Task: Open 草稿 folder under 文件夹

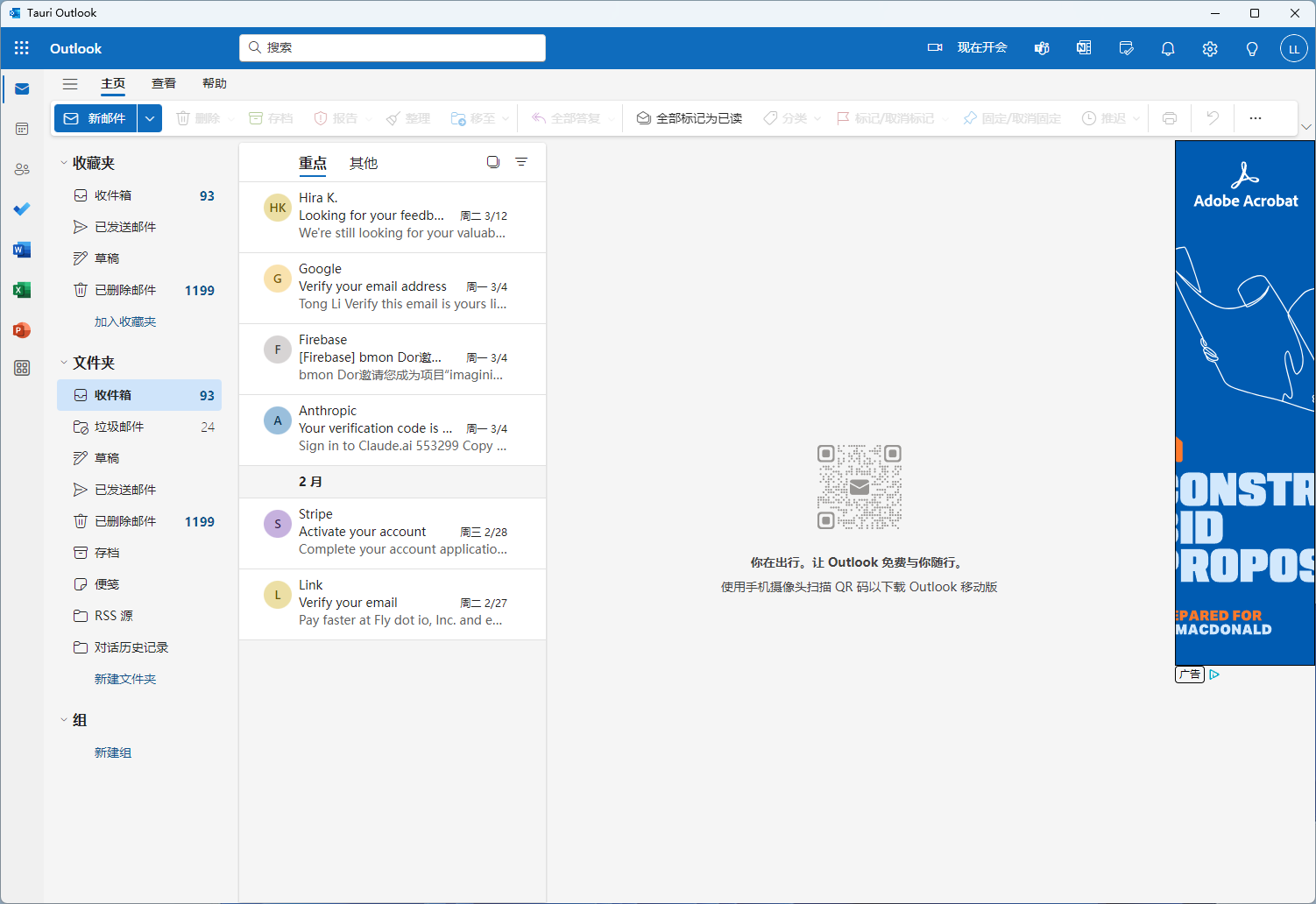Action: [x=139, y=458]
